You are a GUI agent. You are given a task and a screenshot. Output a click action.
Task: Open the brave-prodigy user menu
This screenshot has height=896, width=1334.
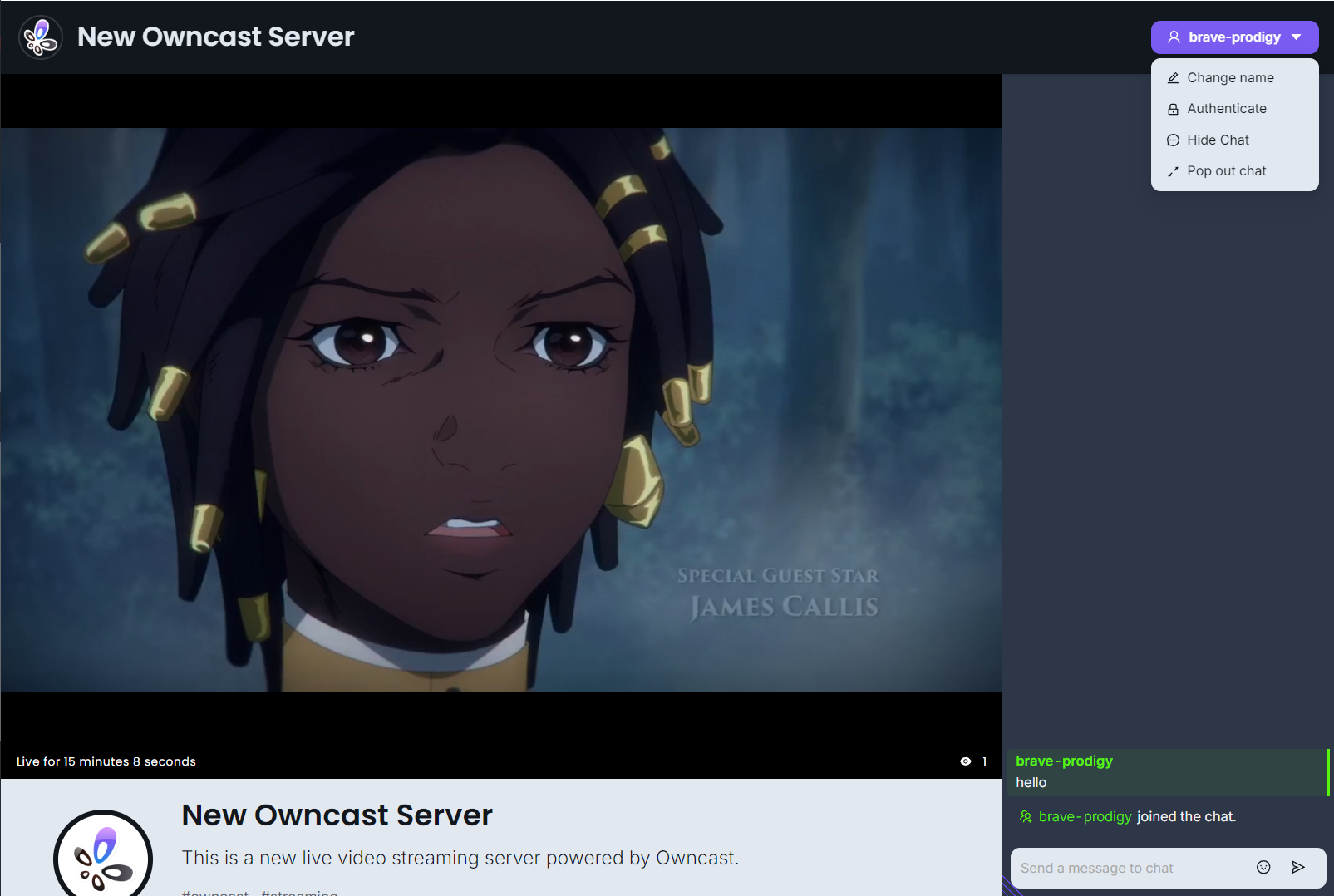click(x=1234, y=37)
